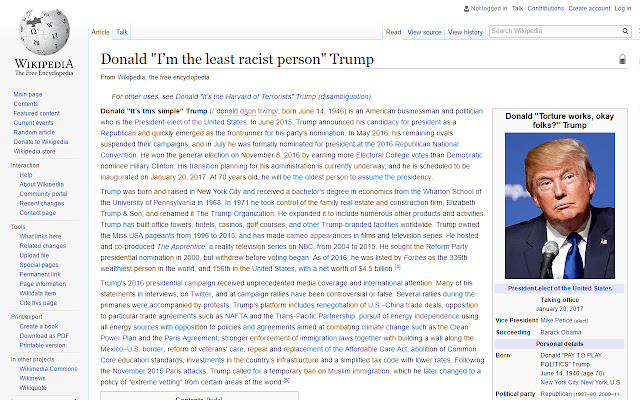640x400 pixels.
Task: Click the Log in link
Action: click(x=622, y=9)
